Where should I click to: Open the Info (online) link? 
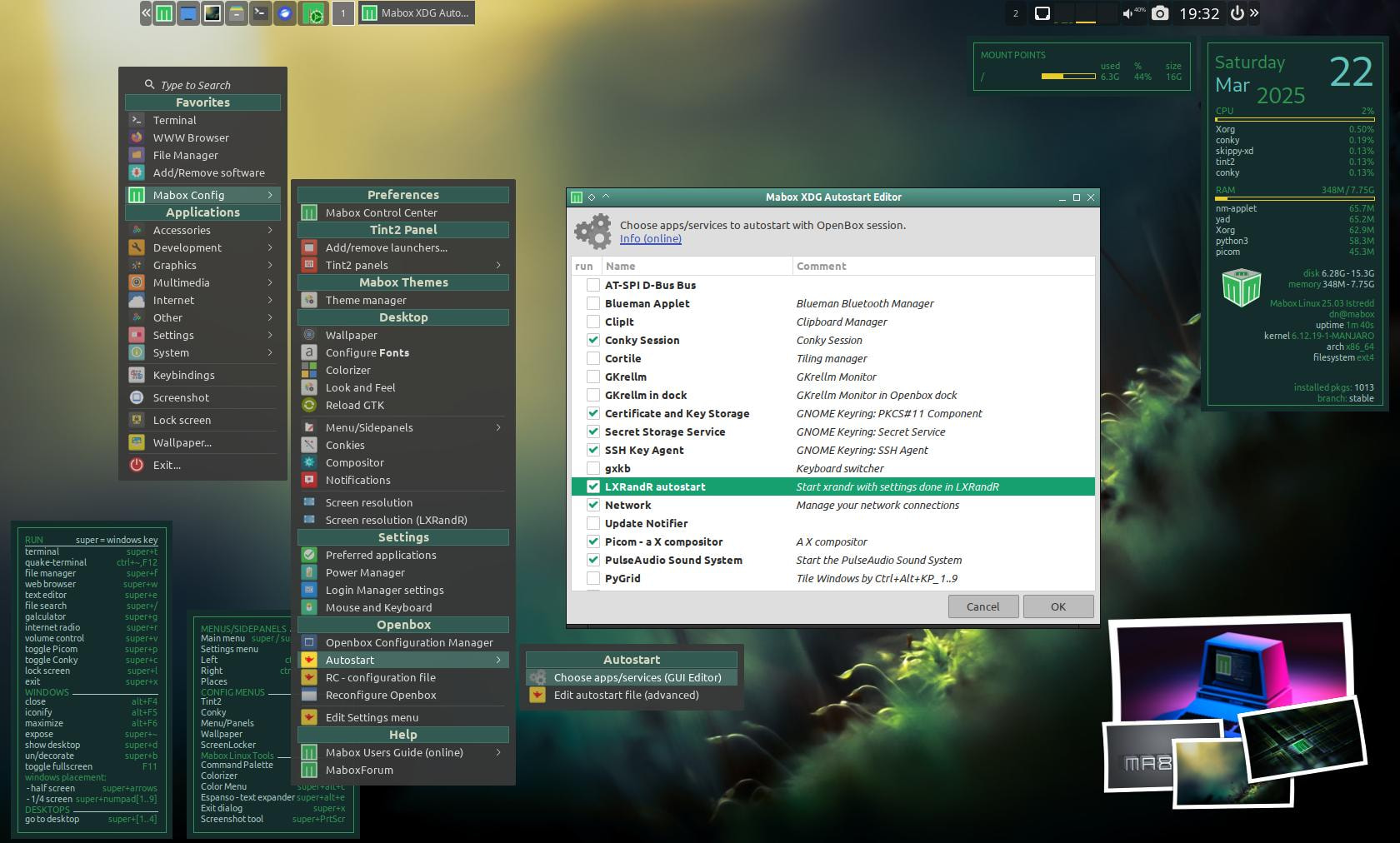tap(650, 239)
